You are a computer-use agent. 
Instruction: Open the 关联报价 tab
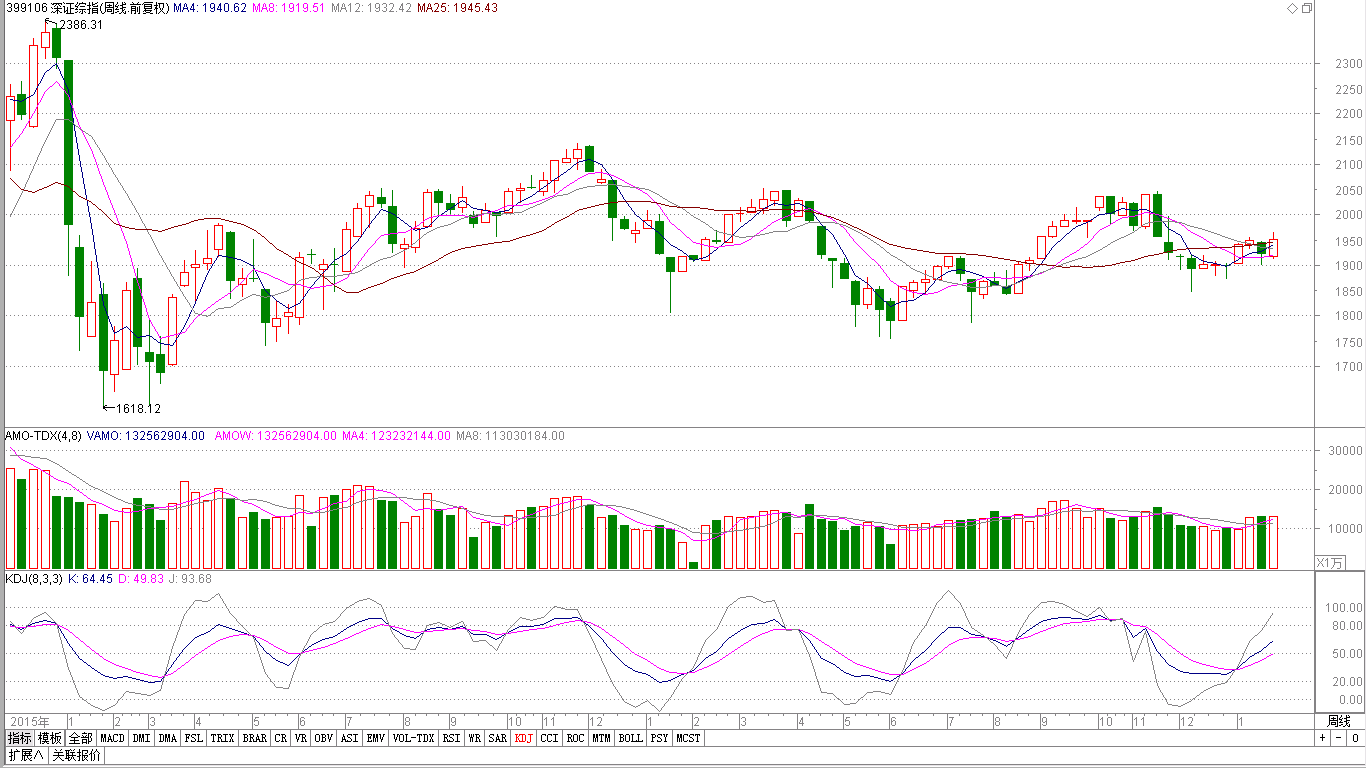point(76,755)
